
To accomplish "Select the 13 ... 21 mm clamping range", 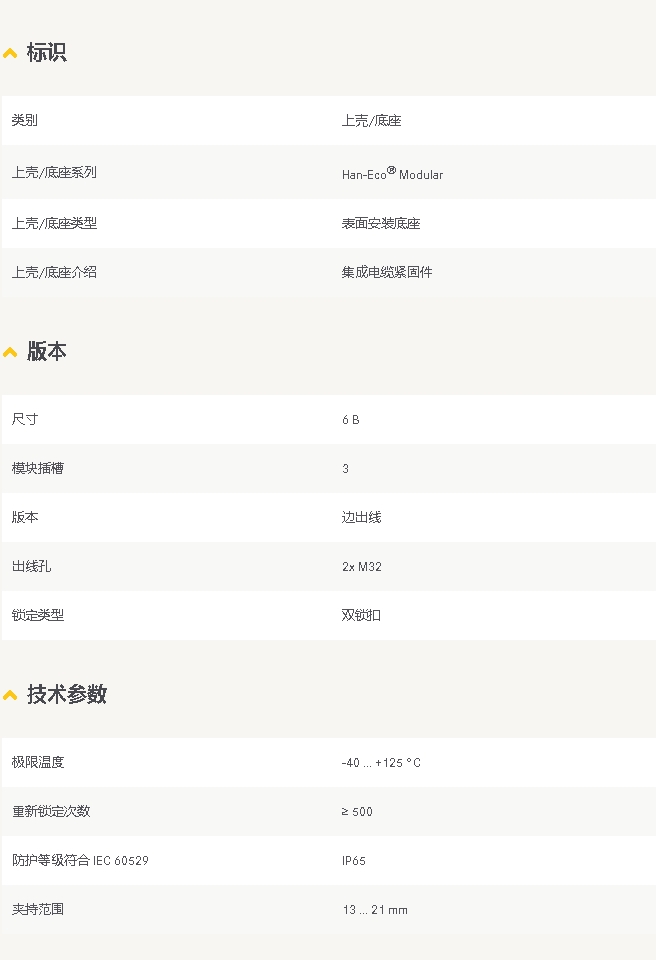I will pyautogui.click(x=374, y=910).
